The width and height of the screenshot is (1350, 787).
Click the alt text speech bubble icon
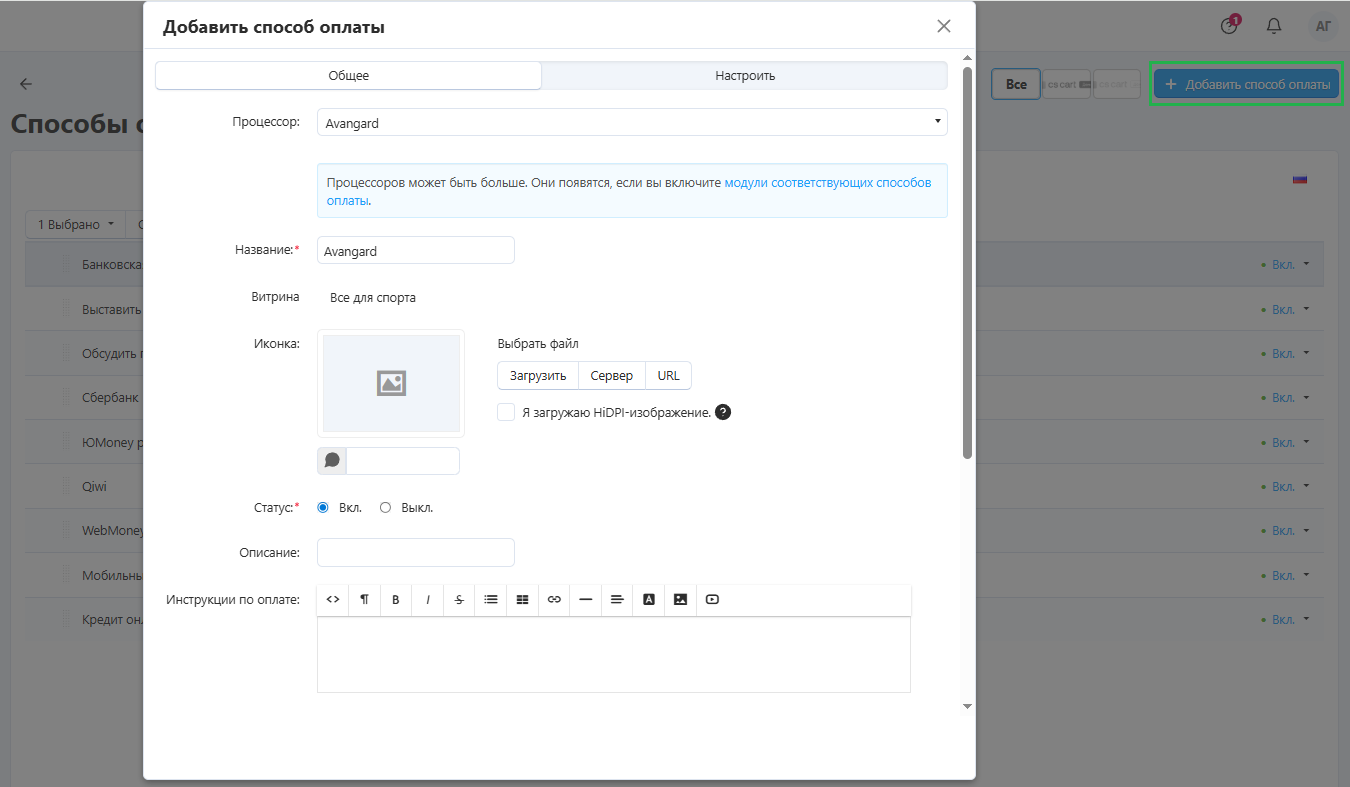point(332,461)
